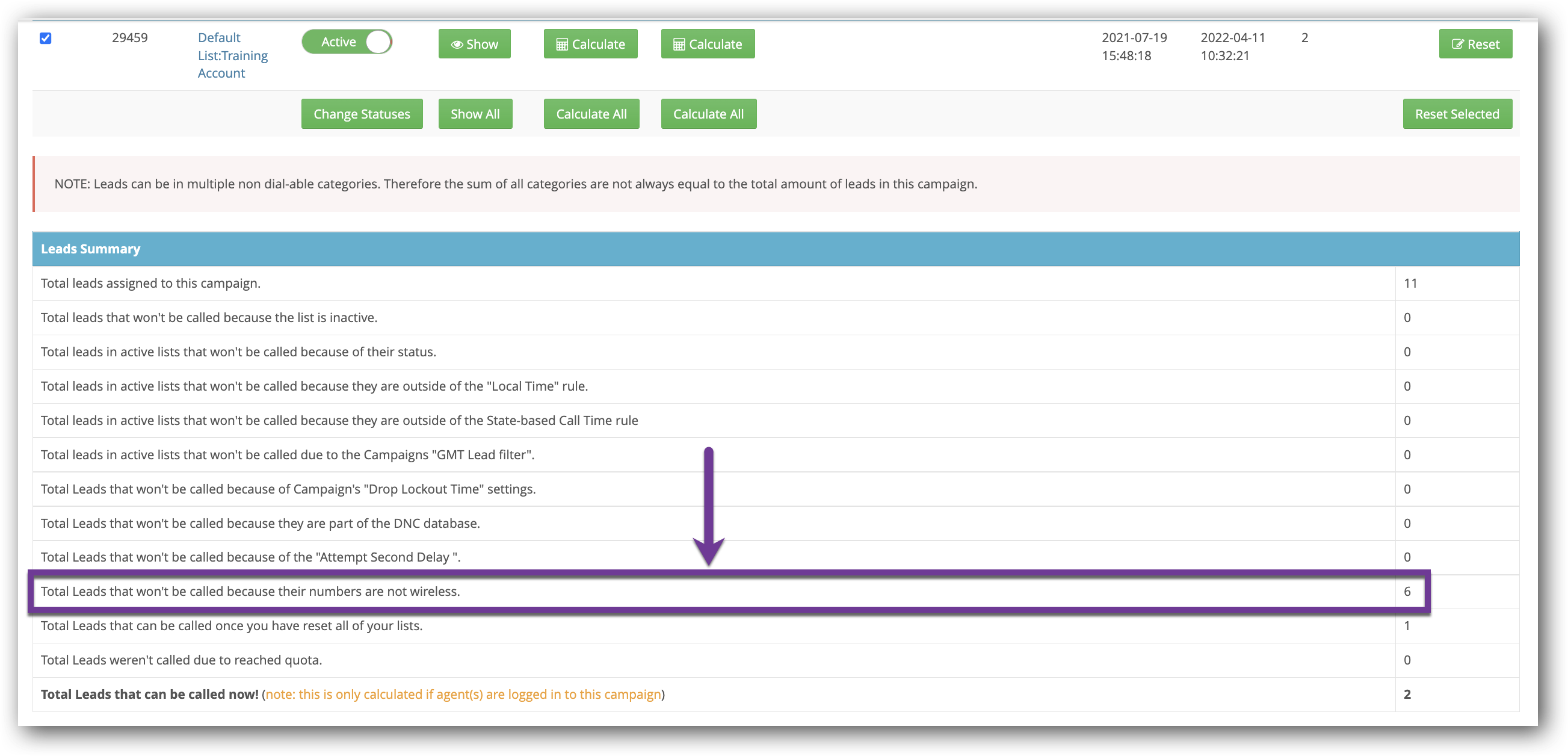Viewport: 1568px width, 756px height.
Task: Click calculator icon on Calculate button beside Show
Action: pos(562,45)
